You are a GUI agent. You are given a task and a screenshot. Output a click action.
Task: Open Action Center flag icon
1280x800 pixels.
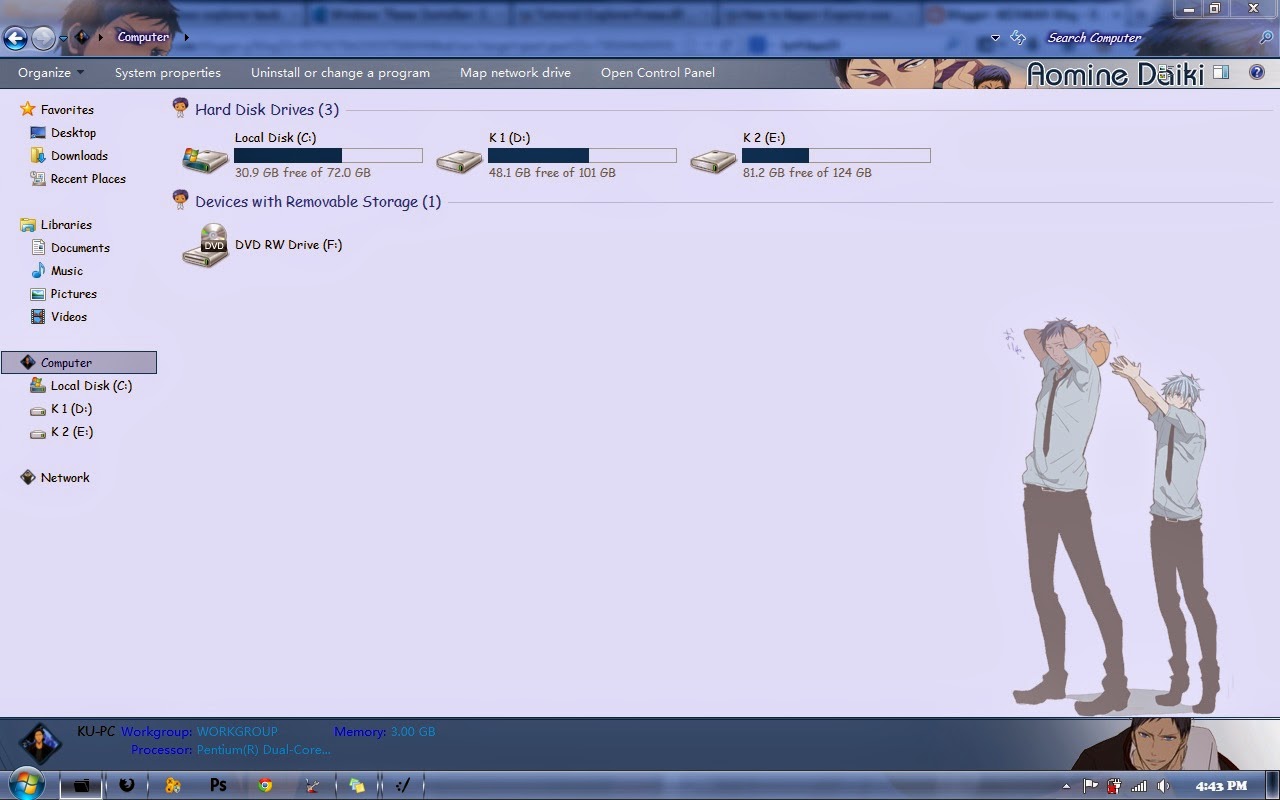coord(1091,786)
